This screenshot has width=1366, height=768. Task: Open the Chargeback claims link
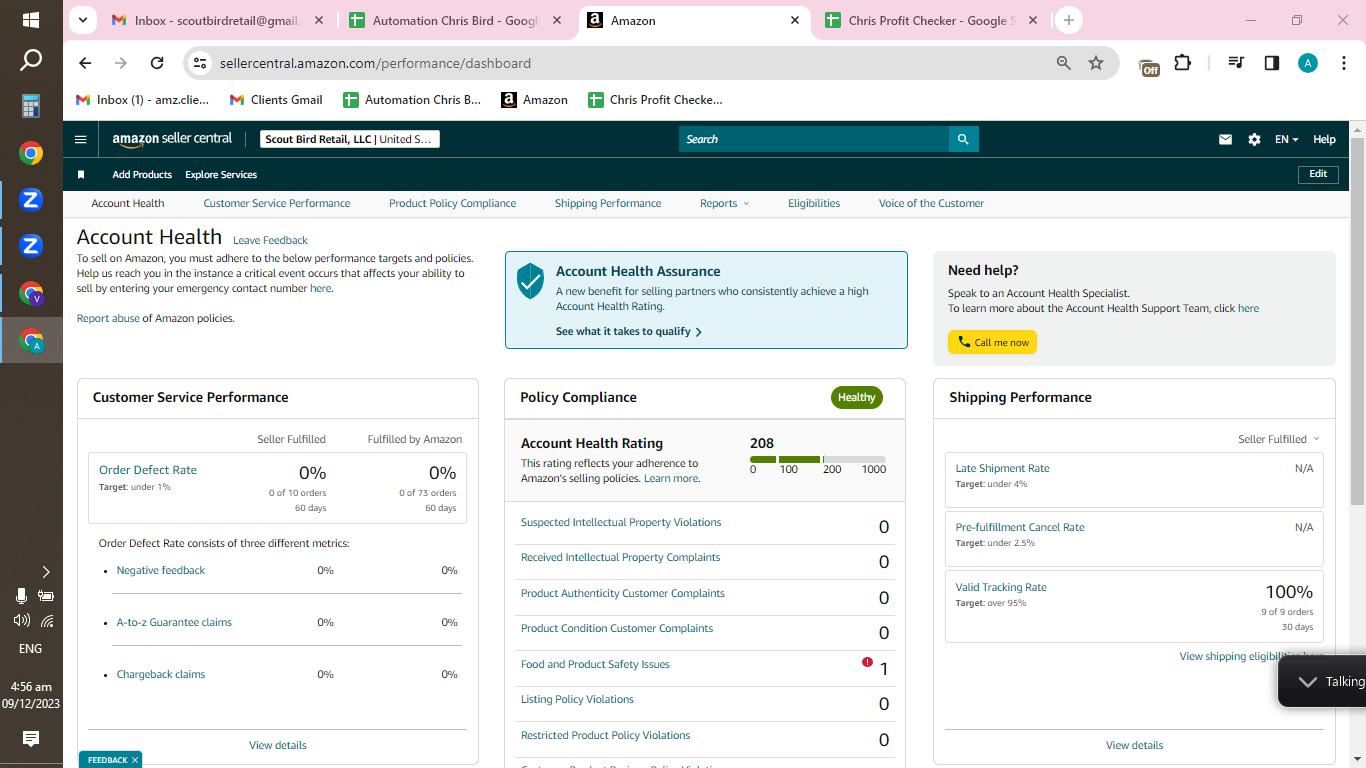click(x=161, y=674)
